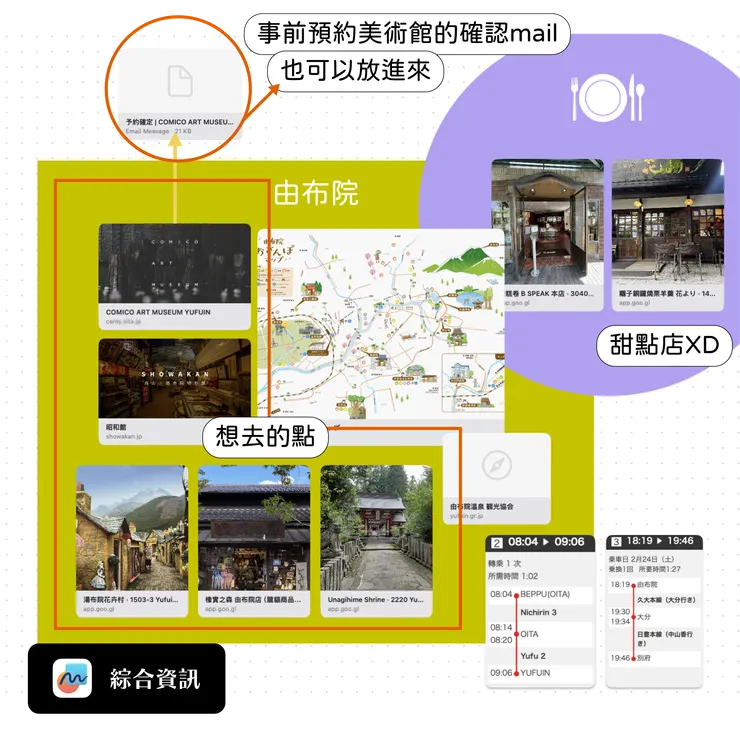Click the Yufu 2 train name
Image resolution: width=740 pixels, height=740 pixels.
click(x=533, y=656)
